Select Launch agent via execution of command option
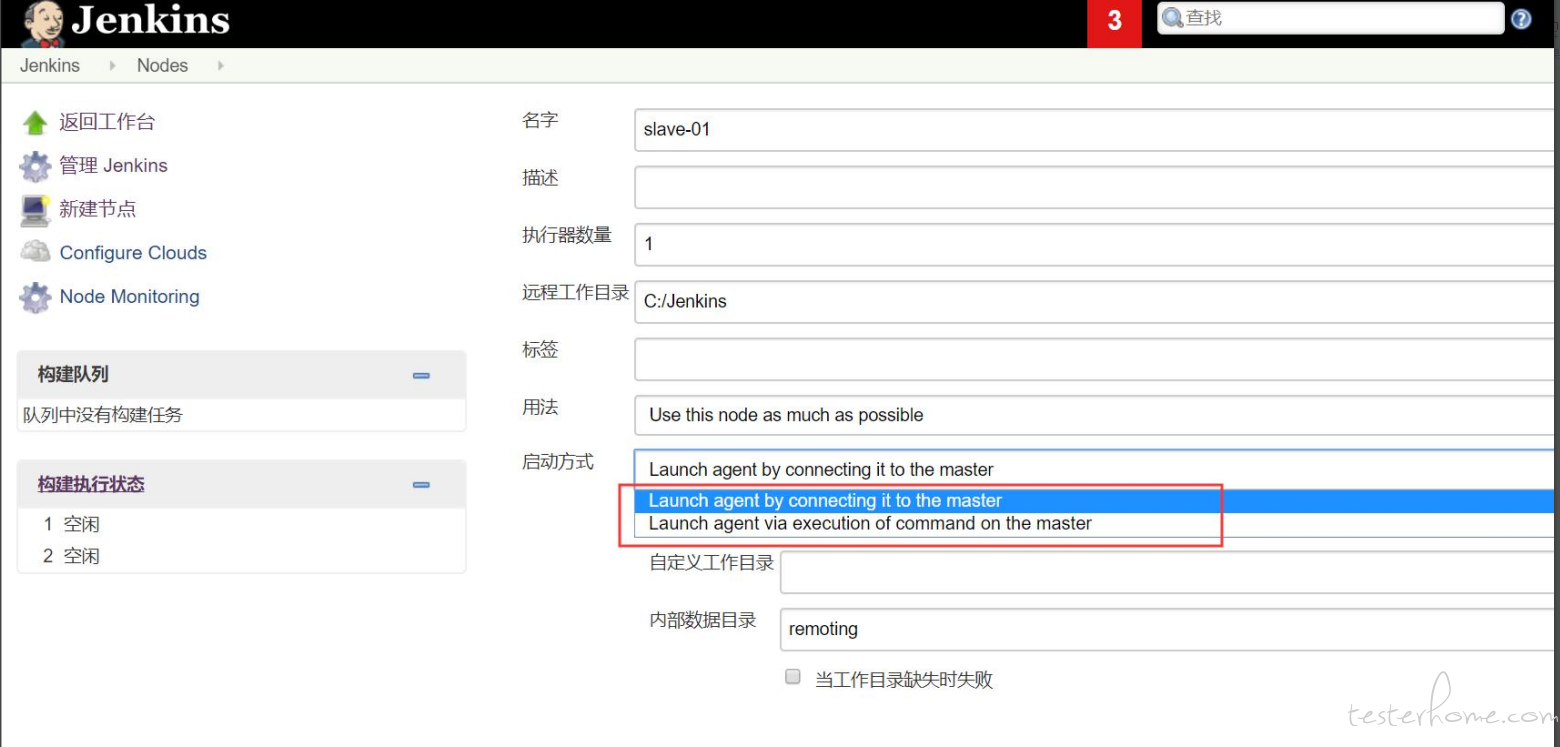The height and width of the screenshot is (747, 1560). click(1094, 524)
